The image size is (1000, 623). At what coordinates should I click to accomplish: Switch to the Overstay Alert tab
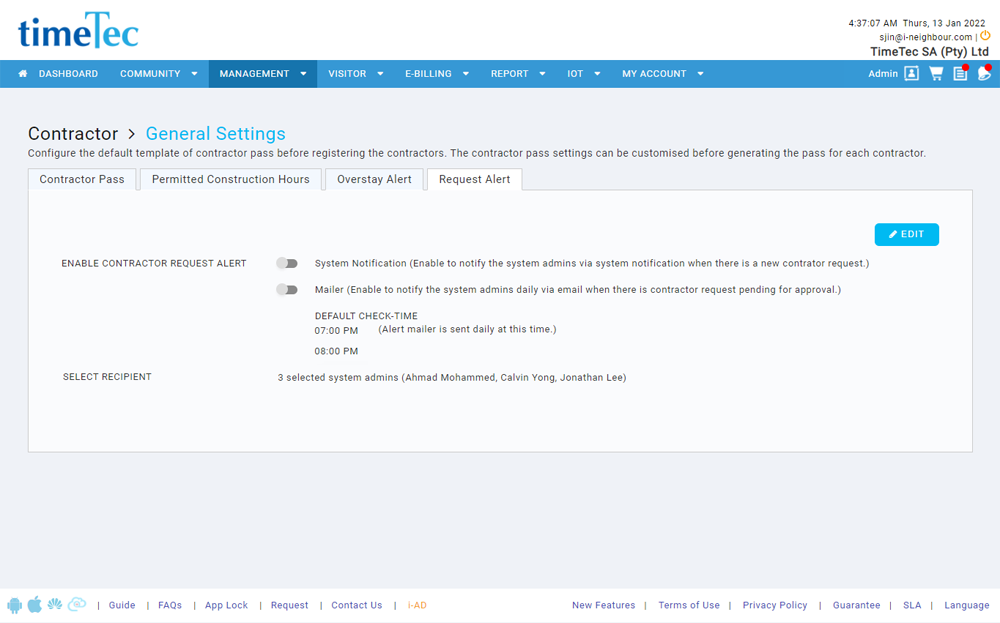point(374,180)
